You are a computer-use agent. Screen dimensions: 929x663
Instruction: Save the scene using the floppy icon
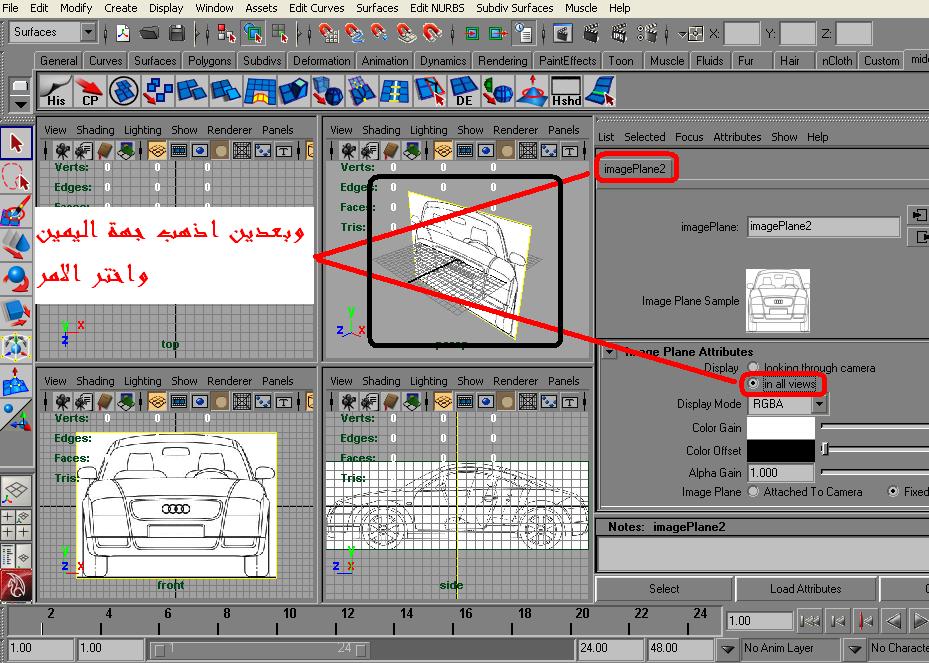coord(177,33)
